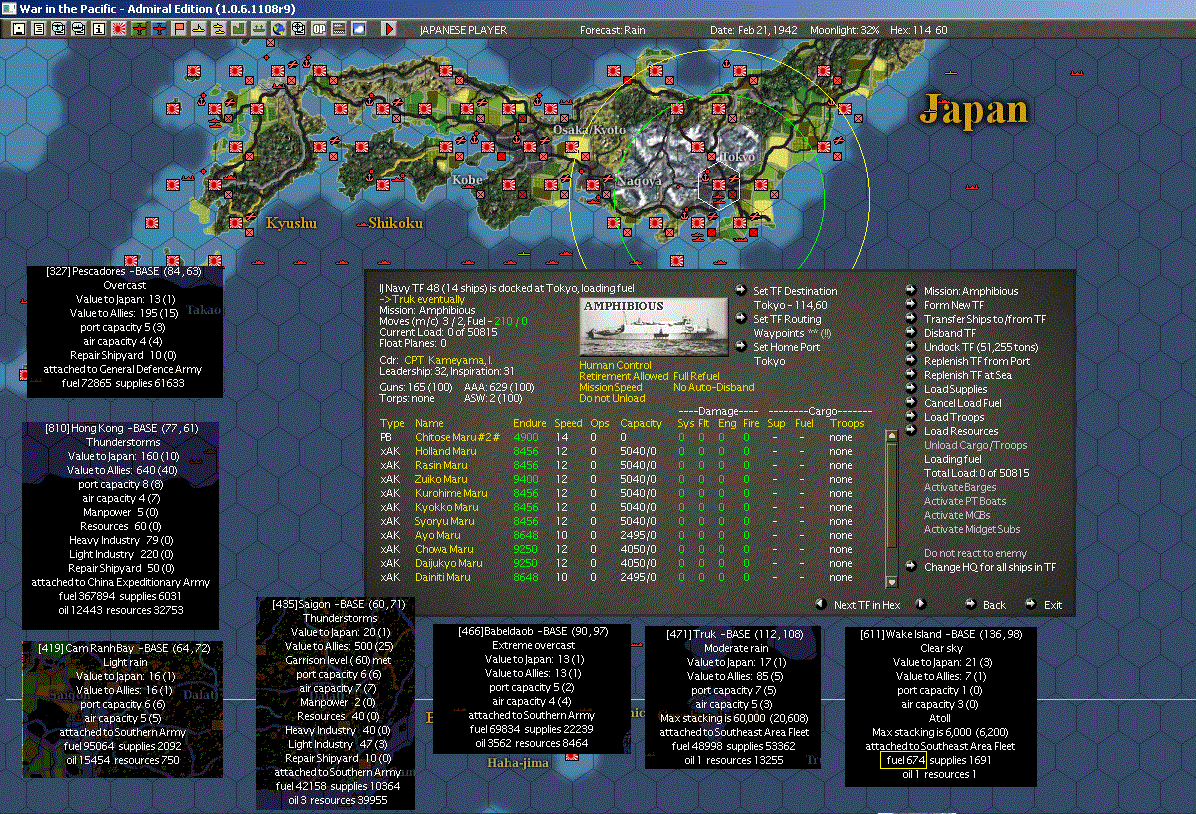The width and height of the screenshot is (1196, 814).
Task: Open ship Daijukyo Maru
Action: (x=448, y=563)
